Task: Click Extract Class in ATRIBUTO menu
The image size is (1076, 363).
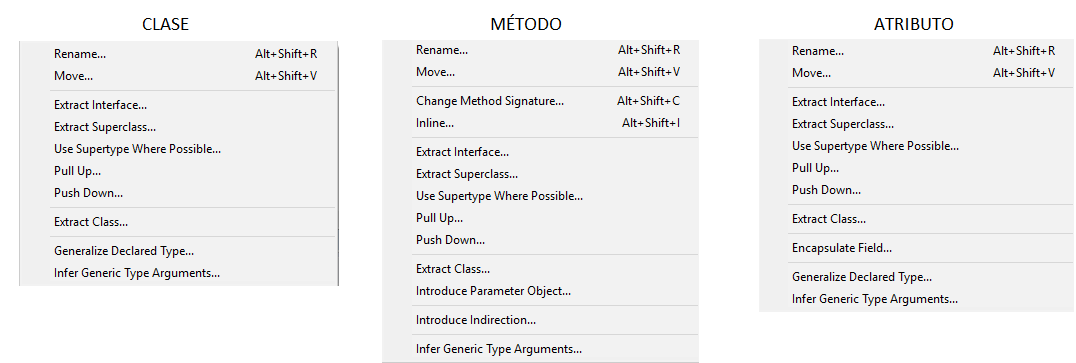Action: 917,220
